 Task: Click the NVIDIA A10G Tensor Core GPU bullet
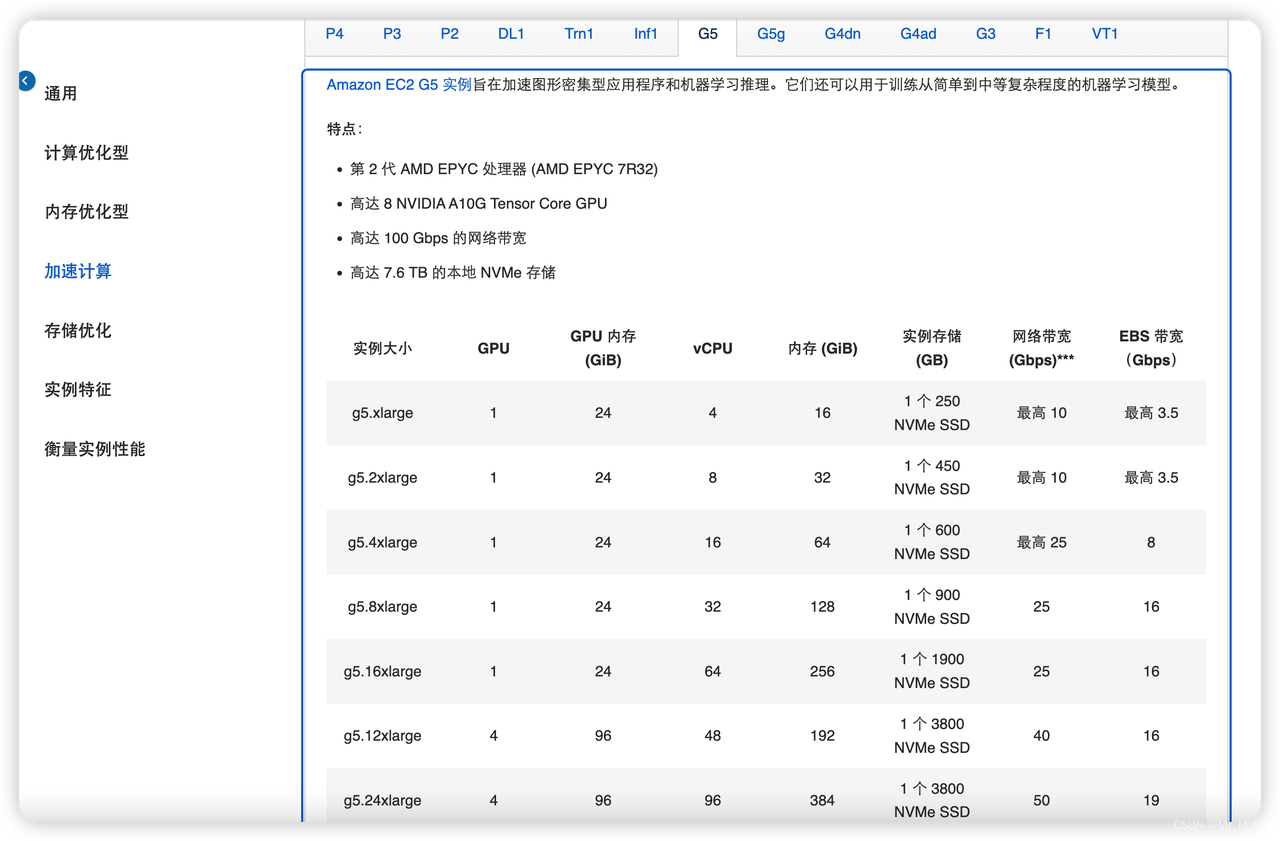click(x=479, y=203)
